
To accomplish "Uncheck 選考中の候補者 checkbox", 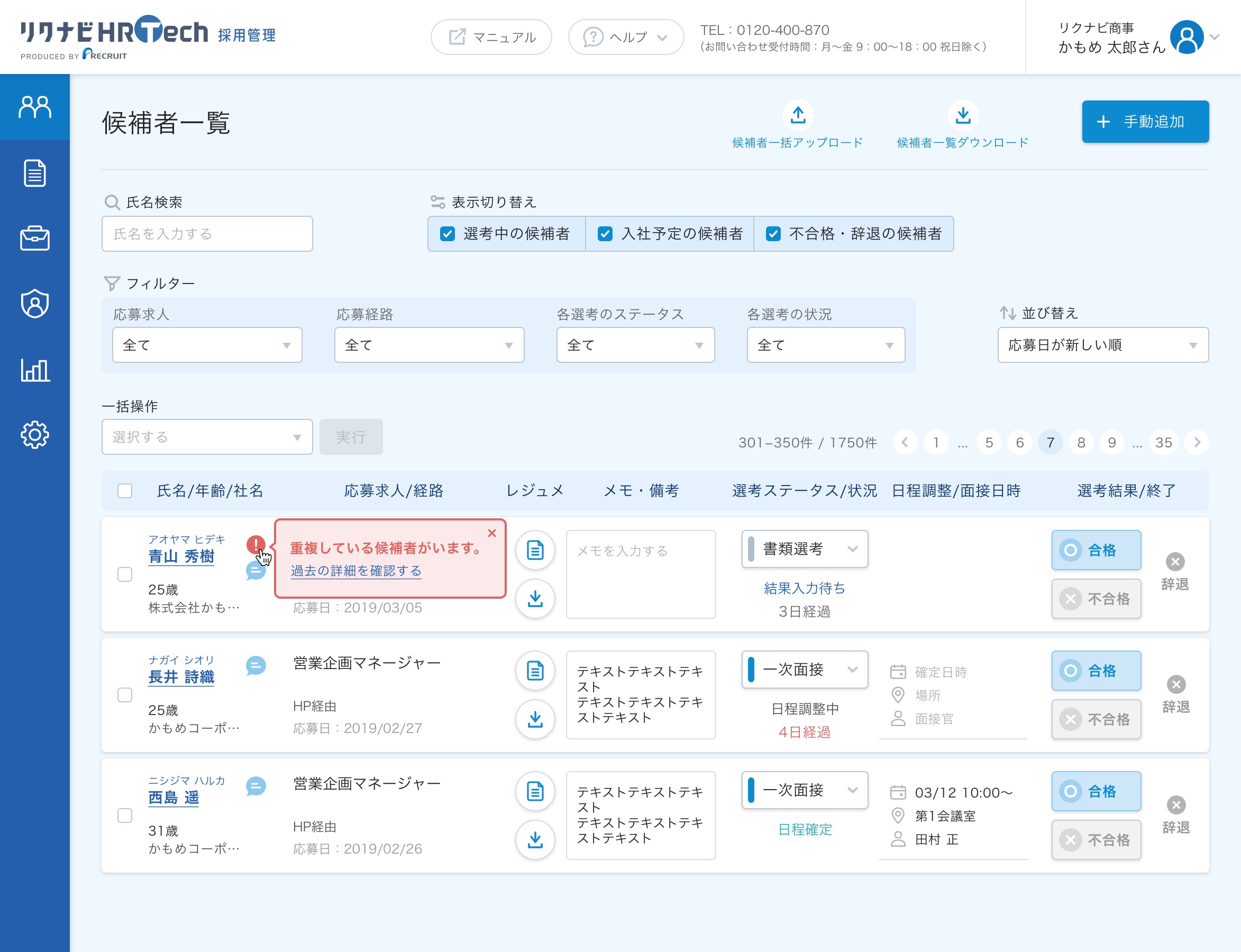I will click(x=448, y=234).
